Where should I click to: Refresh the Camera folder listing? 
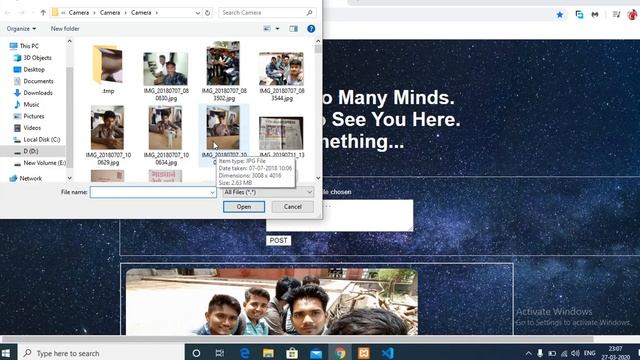pyautogui.click(x=207, y=13)
